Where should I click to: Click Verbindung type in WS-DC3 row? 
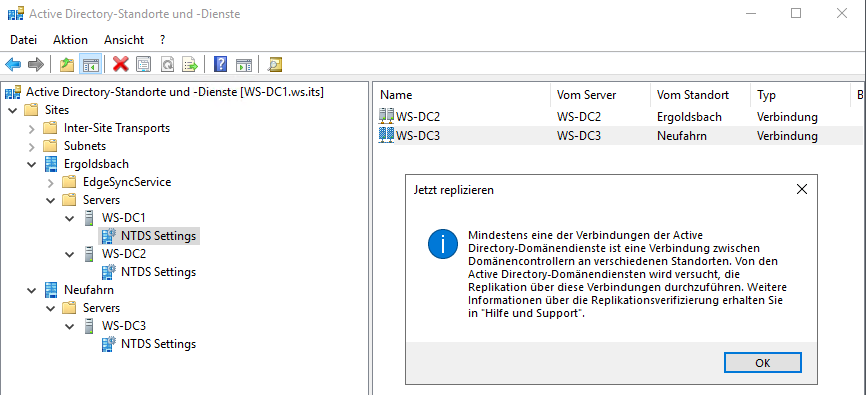click(787, 135)
